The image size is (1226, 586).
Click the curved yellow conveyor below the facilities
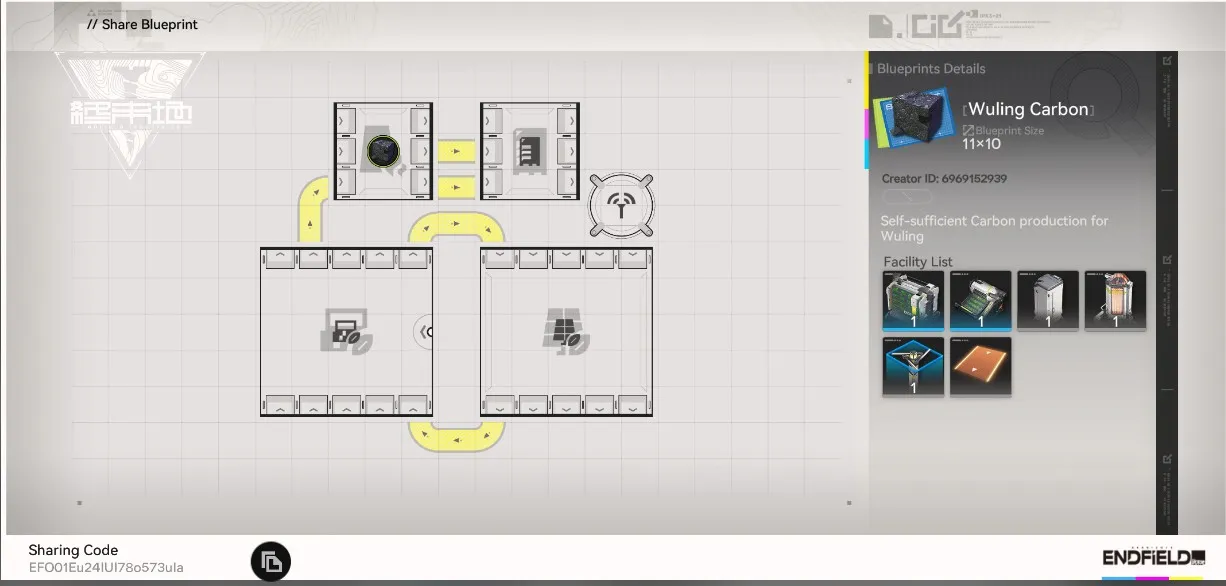(x=455, y=436)
